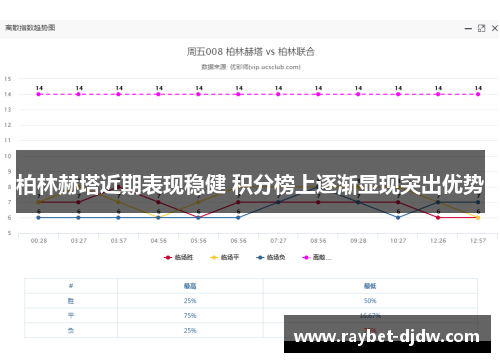
Task: Click the 09:28 x-axis label
Action: tap(358, 241)
